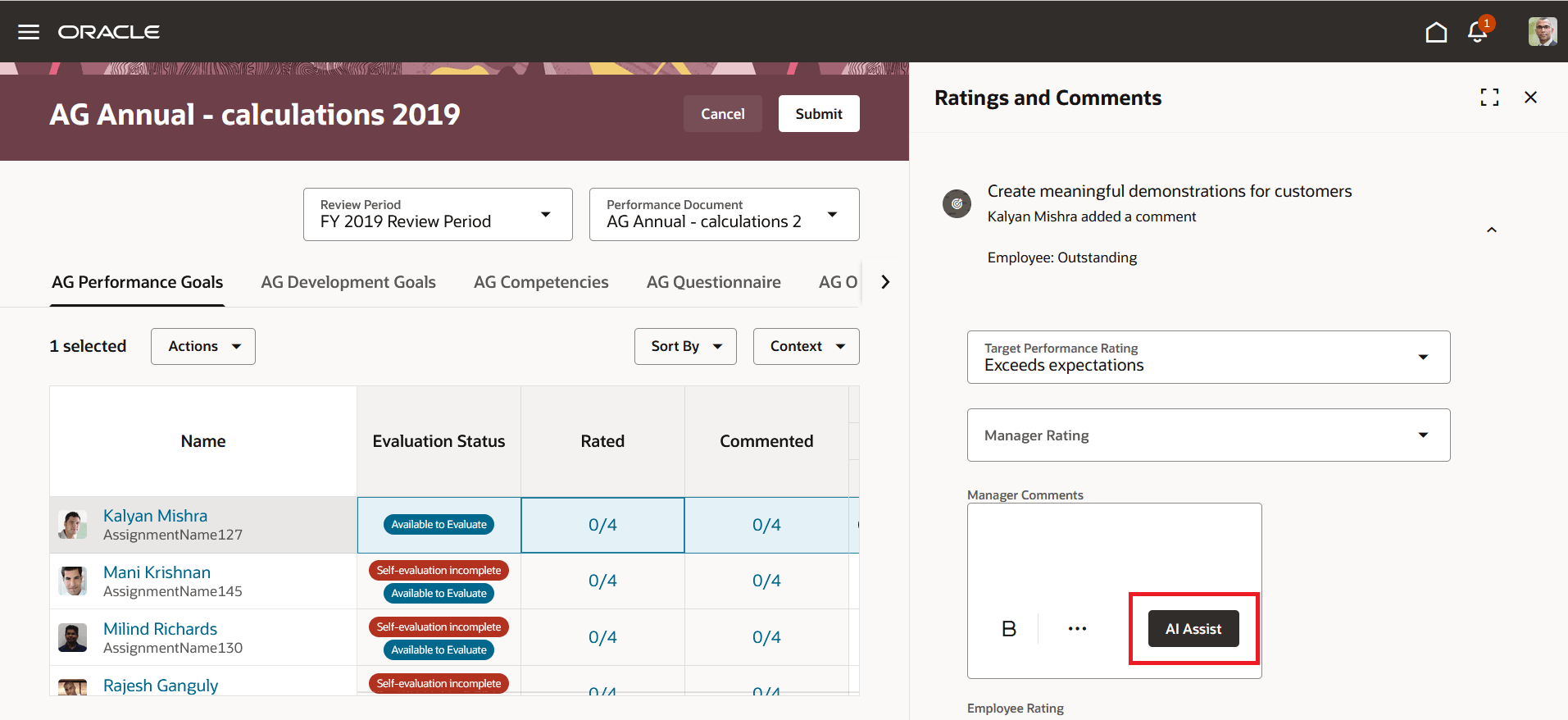Image resolution: width=1568 pixels, height=720 pixels.
Task: Click the Name column header
Action: [x=203, y=441]
